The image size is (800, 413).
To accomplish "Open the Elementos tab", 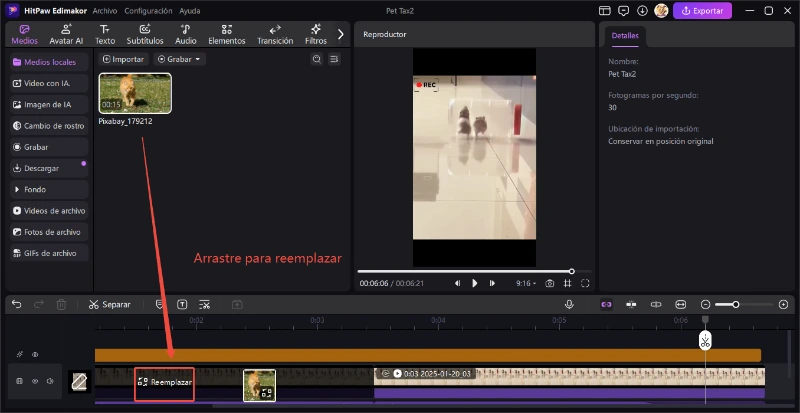I will click(x=227, y=35).
